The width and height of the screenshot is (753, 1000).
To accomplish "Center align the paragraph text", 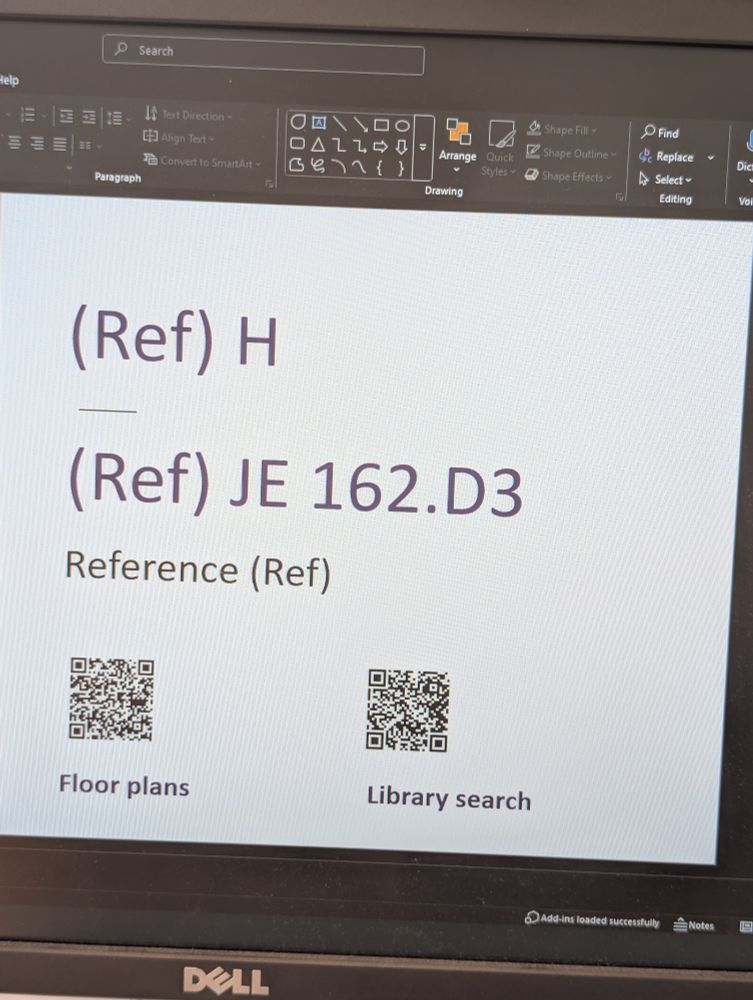I will [x=15, y=142].
